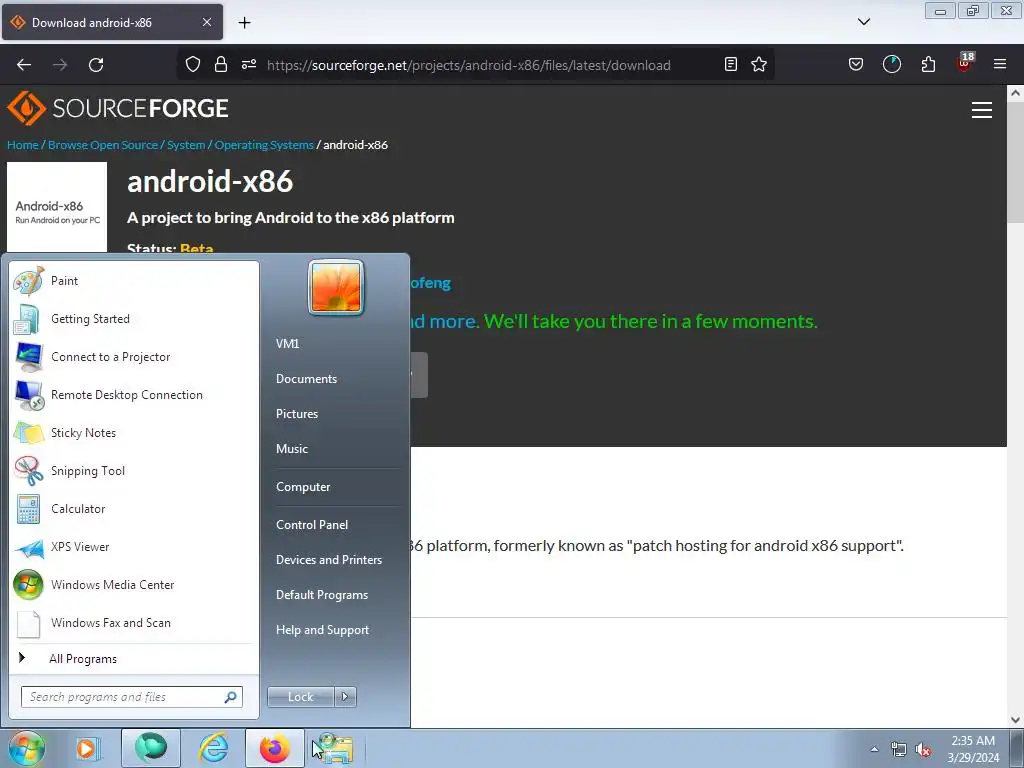Click the tracking protection shield icon

tap(193, 65)
